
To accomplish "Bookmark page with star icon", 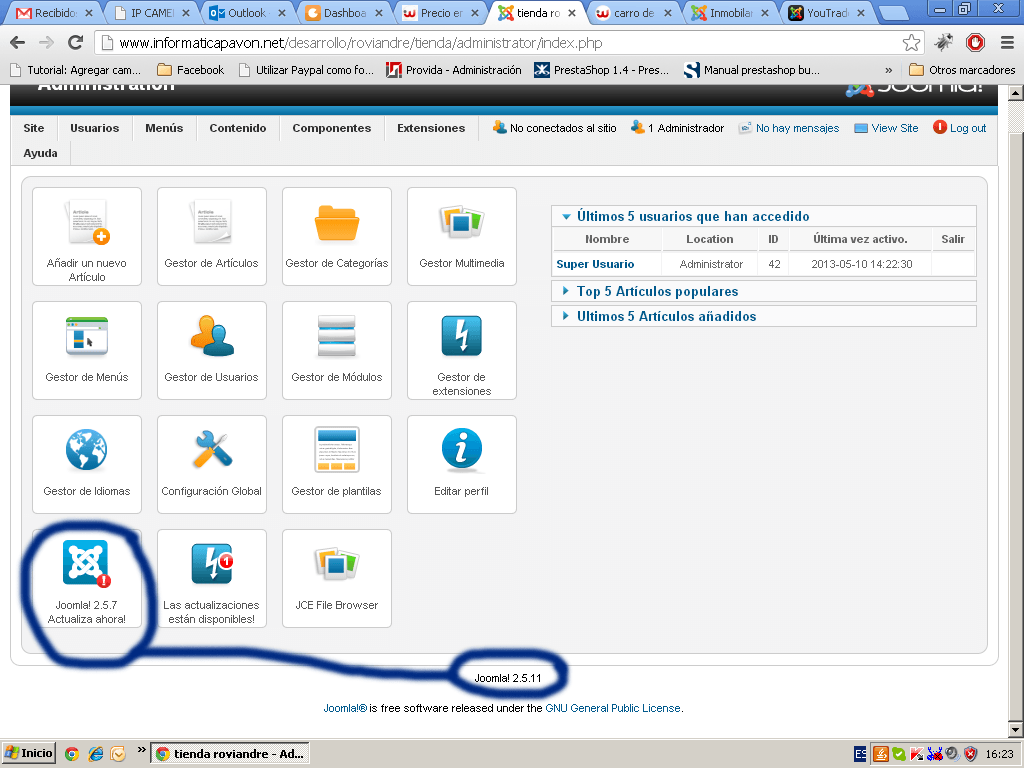I will (911, 43).
